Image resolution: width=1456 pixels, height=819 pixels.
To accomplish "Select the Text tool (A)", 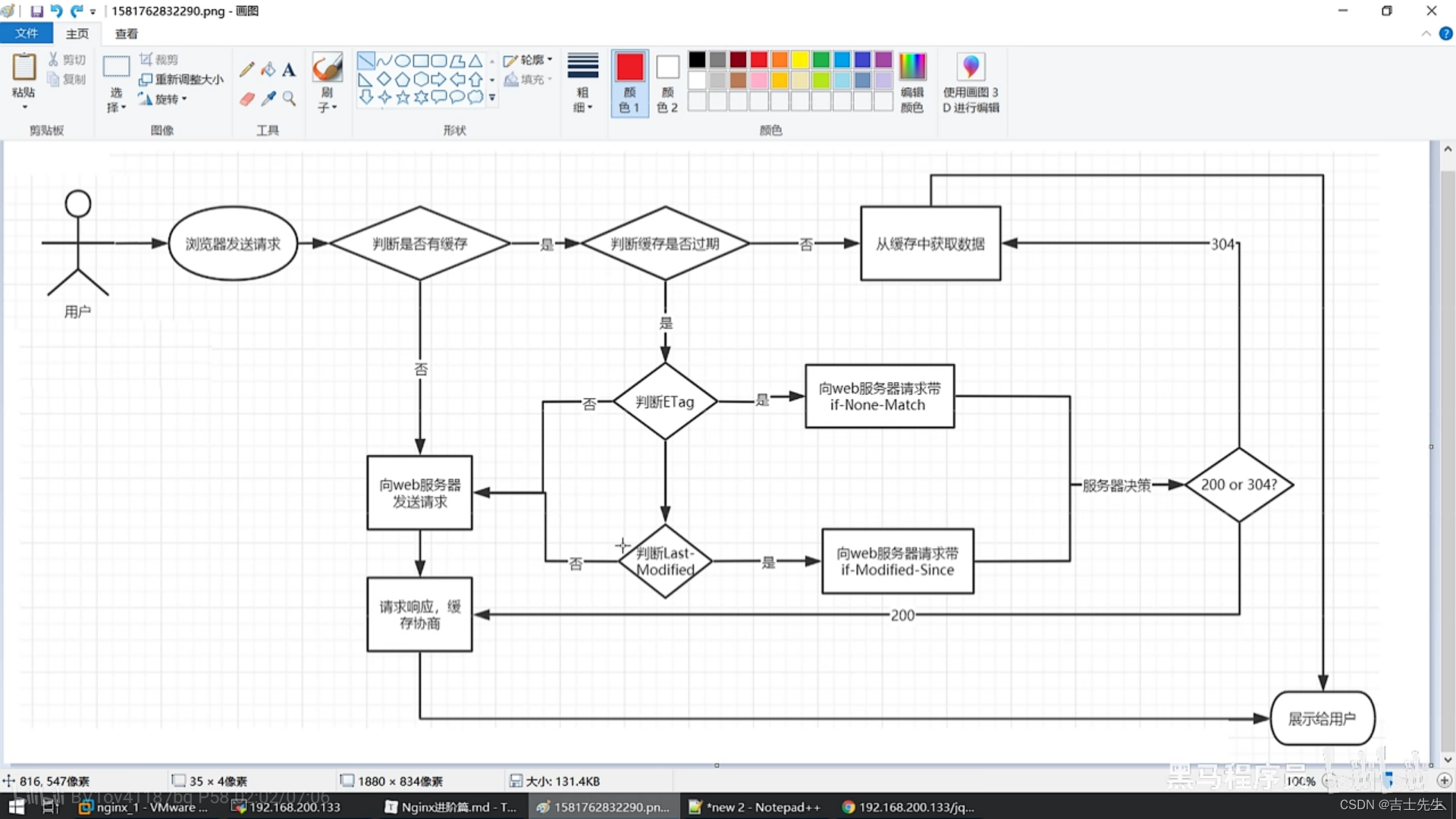I will point(289,70).
